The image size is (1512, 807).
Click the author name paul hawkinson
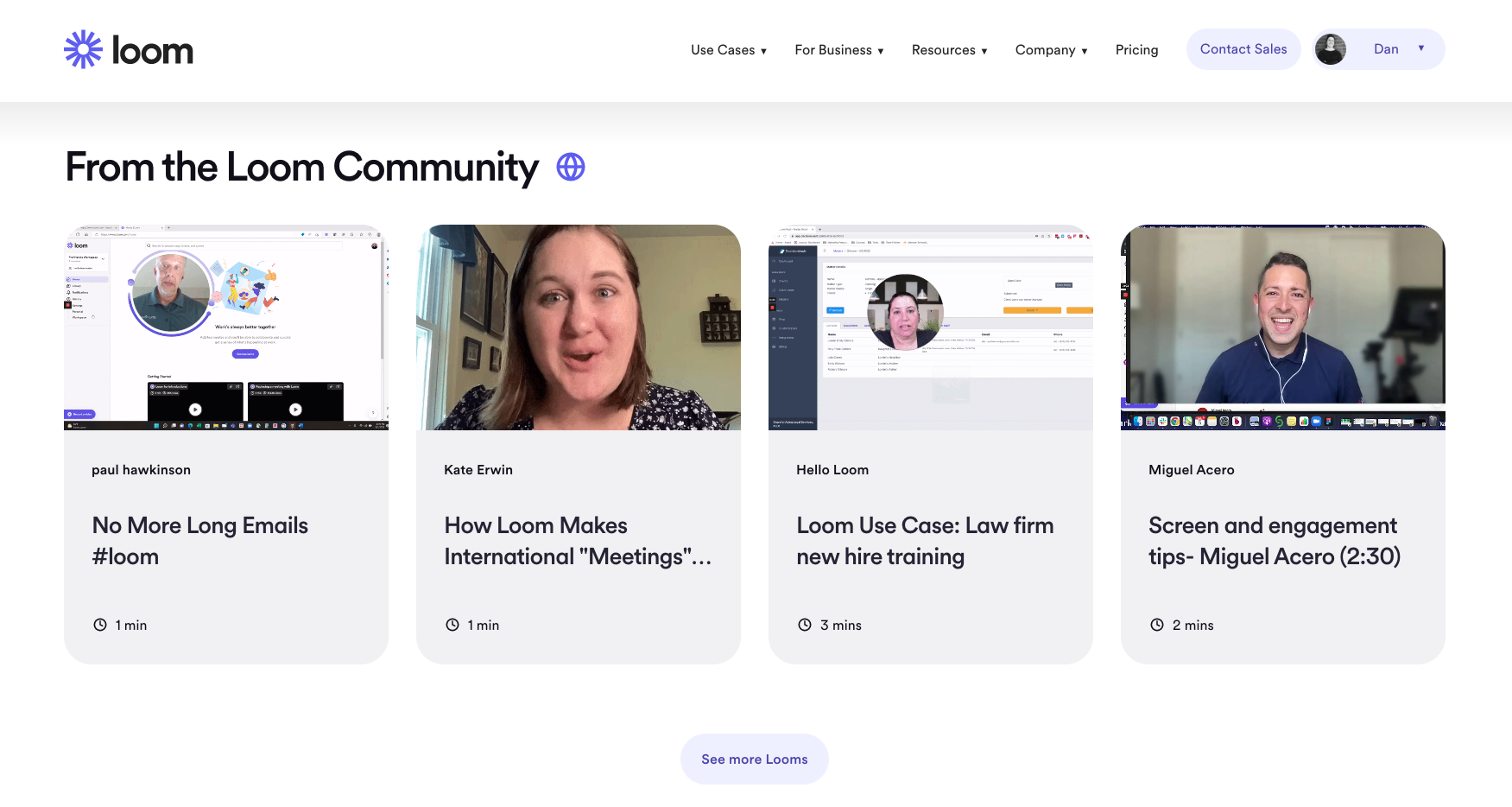[142, 470]
